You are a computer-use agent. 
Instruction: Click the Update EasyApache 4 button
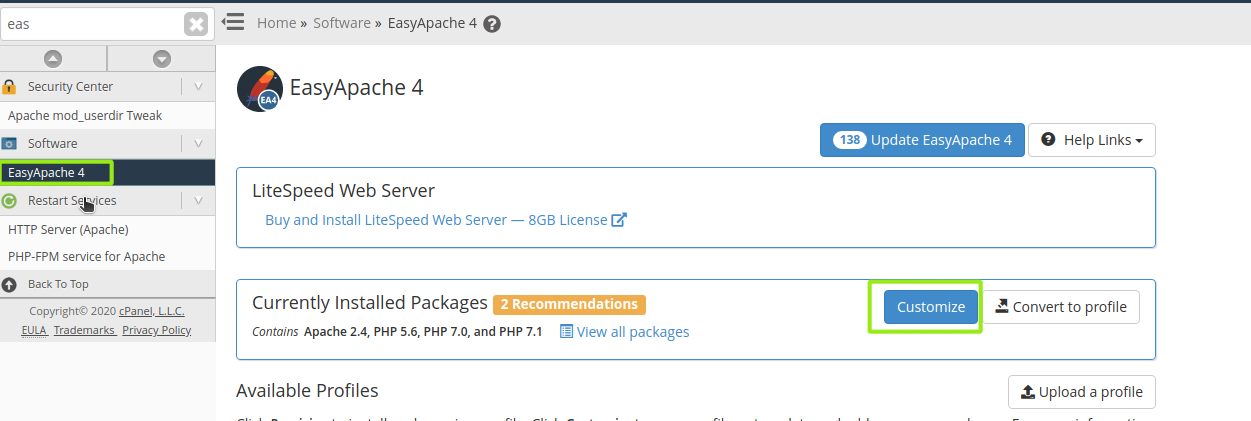921,140
